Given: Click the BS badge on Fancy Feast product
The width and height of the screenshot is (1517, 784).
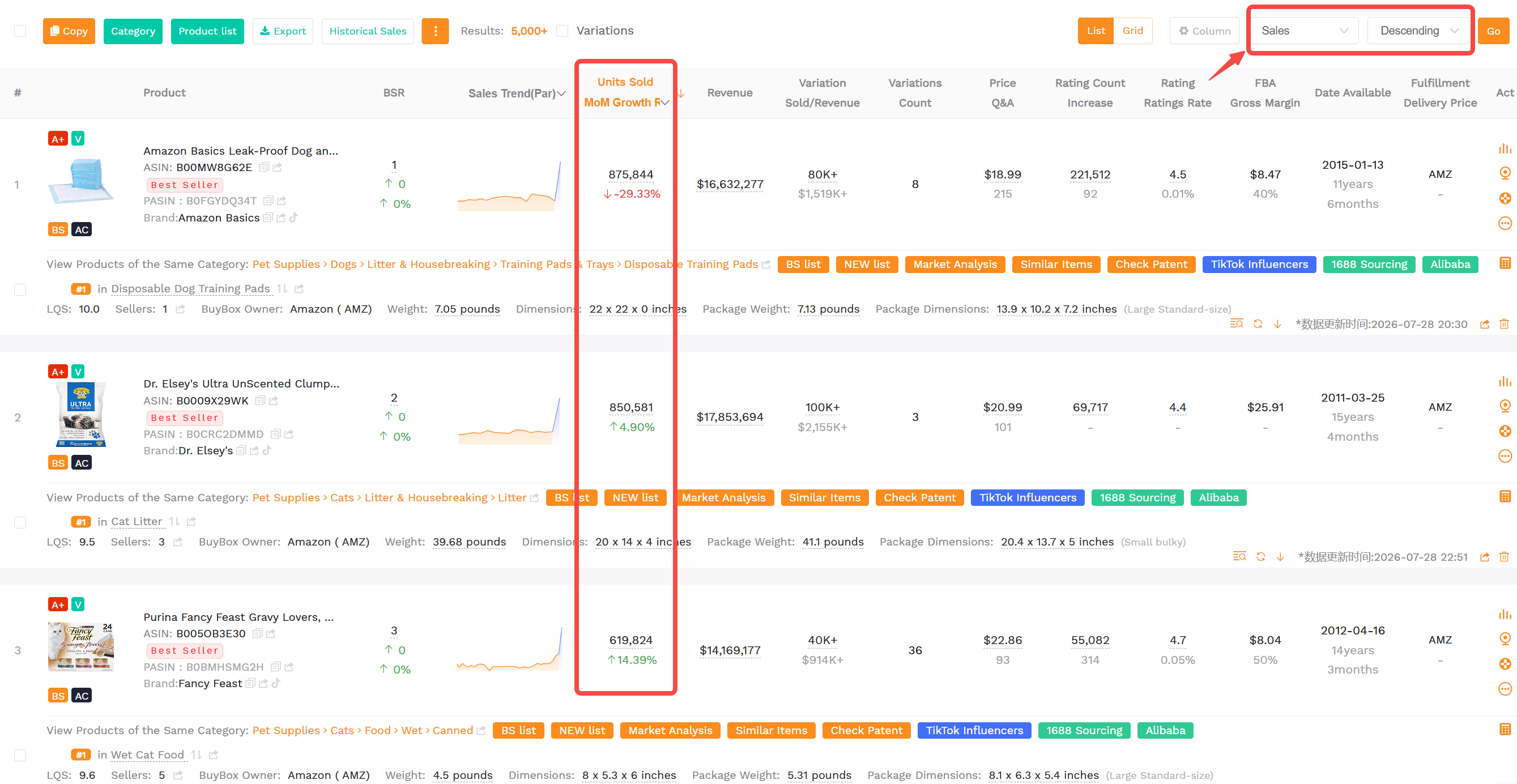Looking at the screenshot, I should pyautogui.click(x=58, y=696).
